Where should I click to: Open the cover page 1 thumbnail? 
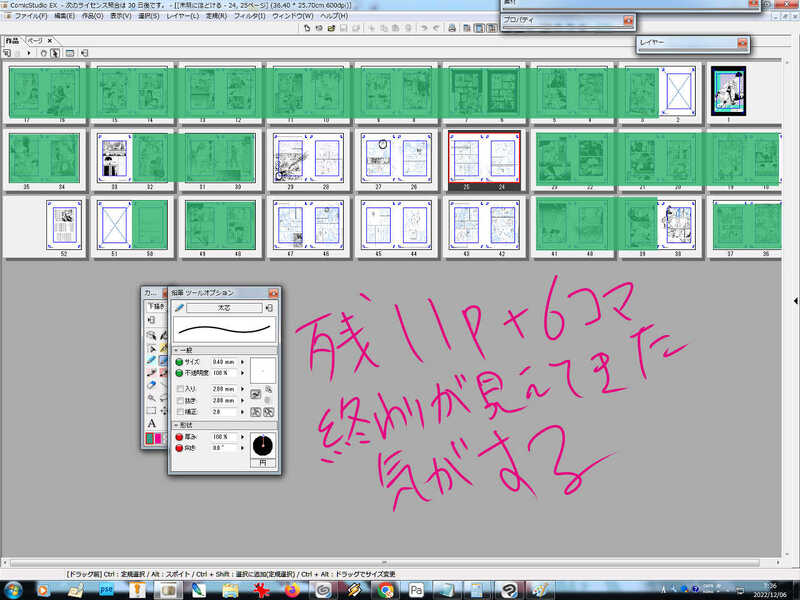(x=729, y=92)
